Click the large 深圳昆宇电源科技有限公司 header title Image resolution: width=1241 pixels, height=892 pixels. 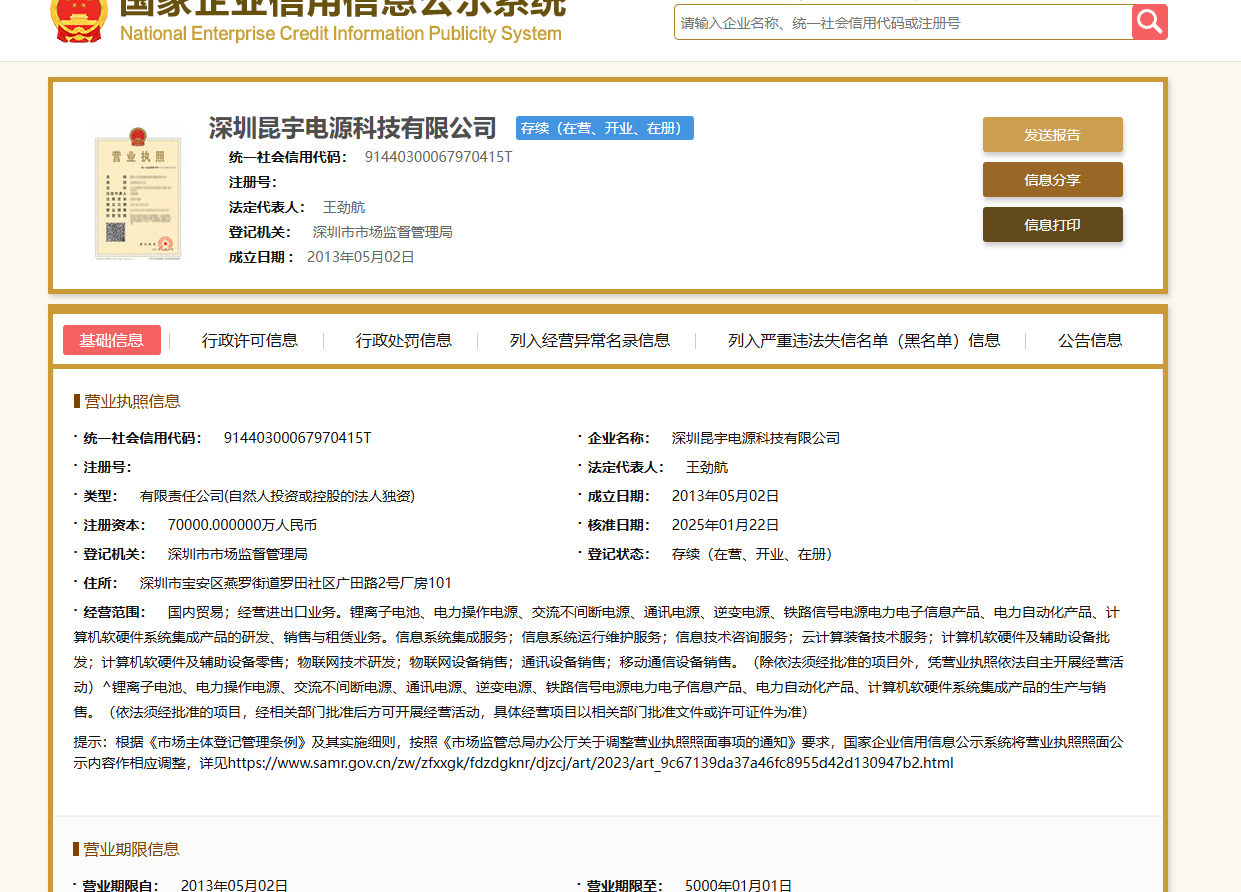coord(353,128)
